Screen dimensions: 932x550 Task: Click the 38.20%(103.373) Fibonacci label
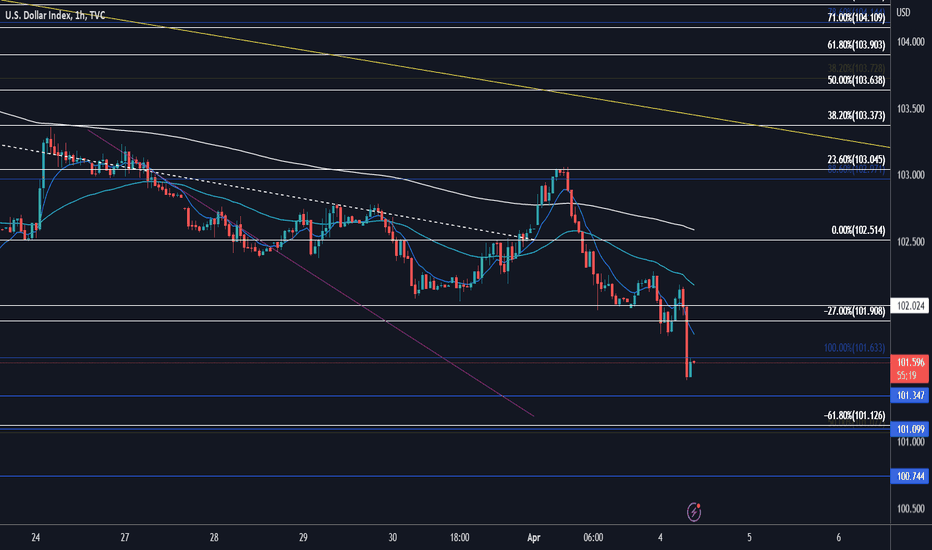pyautogui.click(x=856, y=115)
